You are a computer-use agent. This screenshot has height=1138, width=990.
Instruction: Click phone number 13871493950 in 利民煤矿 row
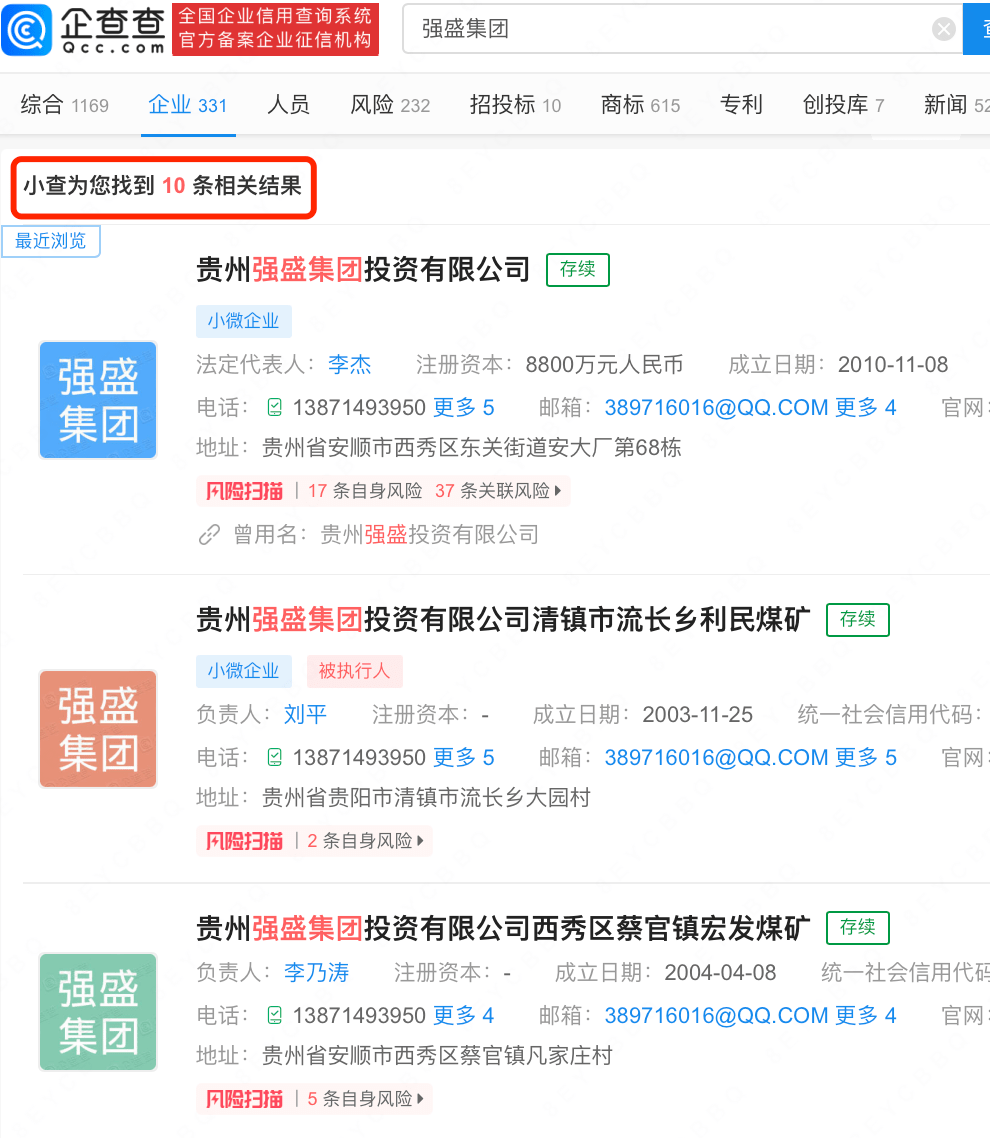(x=359, y=758)
